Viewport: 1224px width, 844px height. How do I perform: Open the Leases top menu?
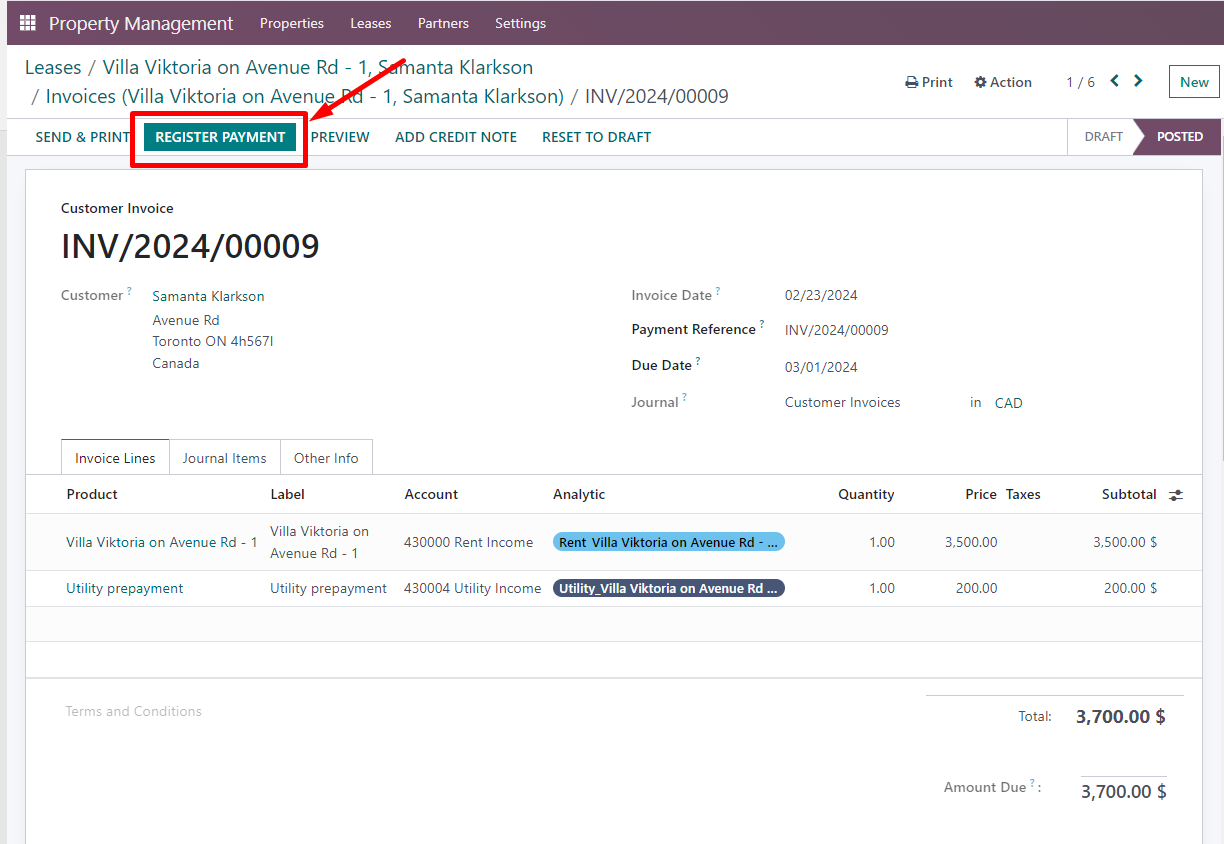click(371, 23)
